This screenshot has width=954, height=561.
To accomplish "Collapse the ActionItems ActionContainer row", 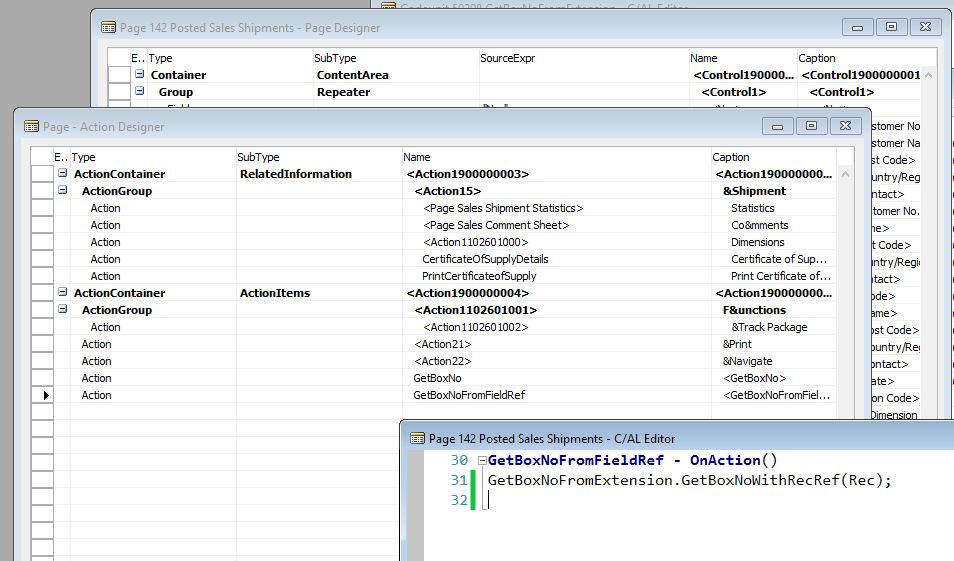I will [x=63, y=293].
